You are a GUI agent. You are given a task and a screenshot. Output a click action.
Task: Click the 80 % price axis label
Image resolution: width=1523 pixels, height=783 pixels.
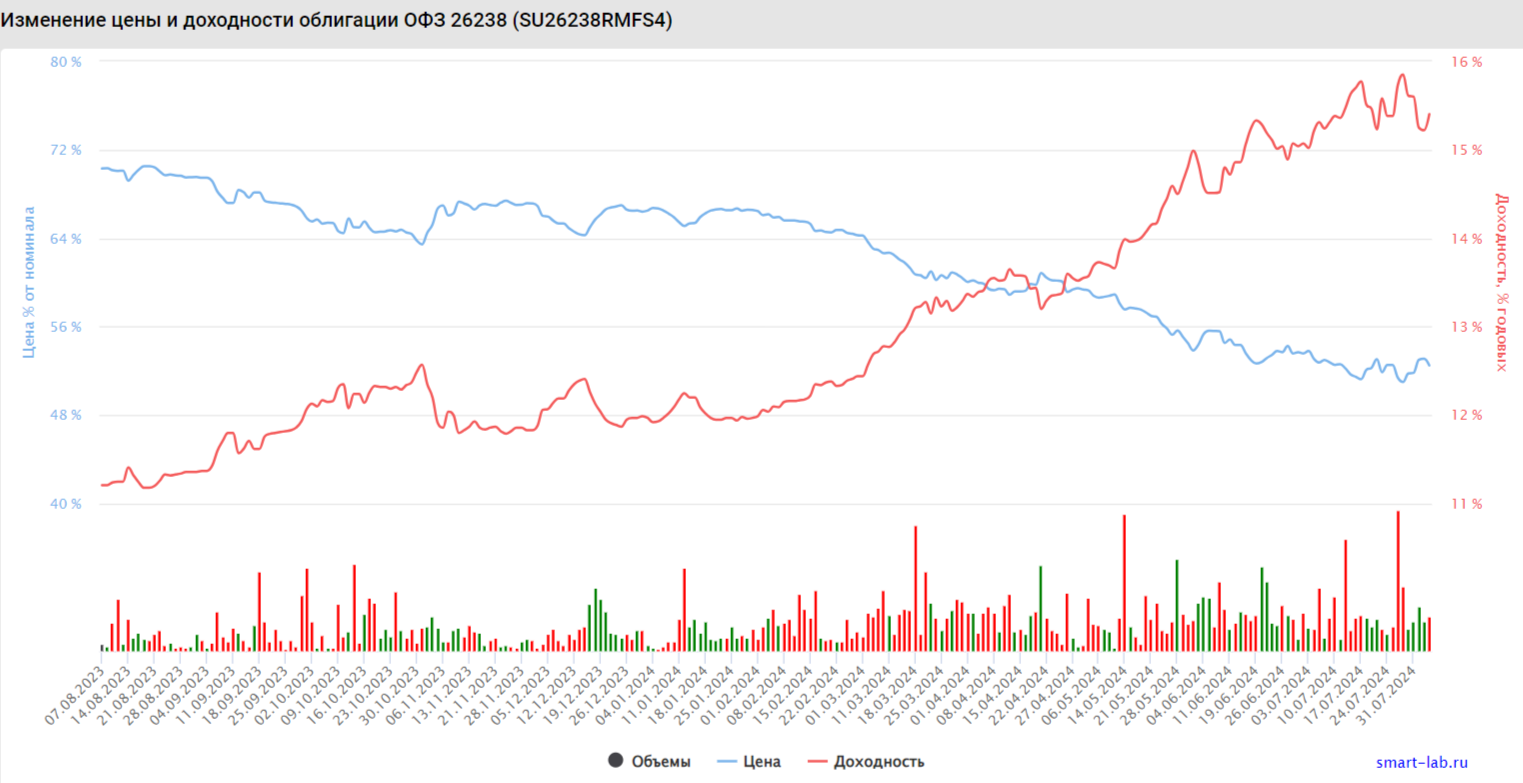[66, 62]
